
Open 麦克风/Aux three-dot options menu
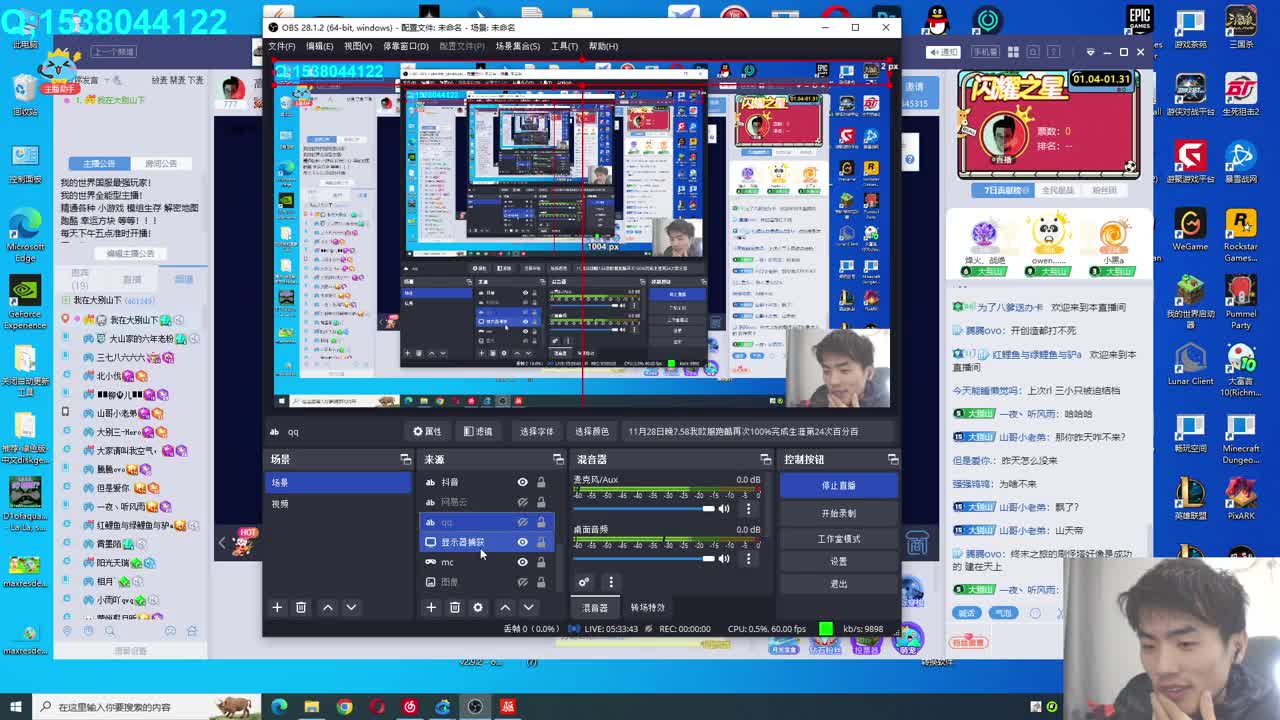coord(748,509)
